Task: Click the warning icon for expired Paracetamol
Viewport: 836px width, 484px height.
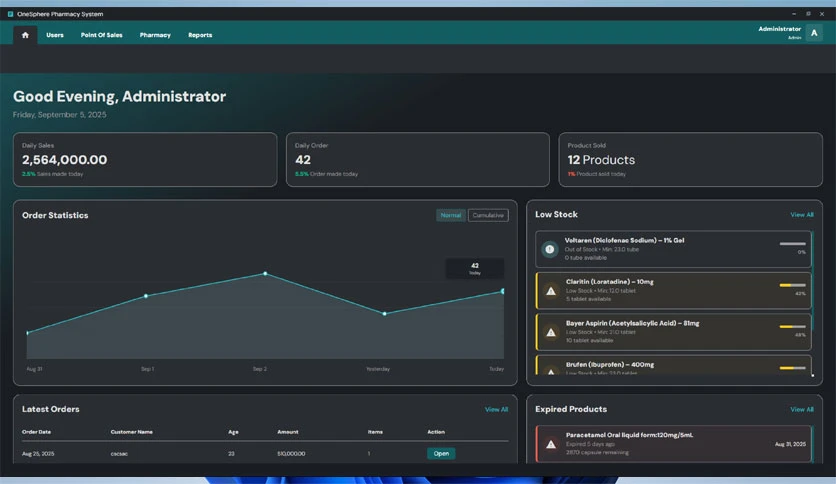Action: point(551,444)
